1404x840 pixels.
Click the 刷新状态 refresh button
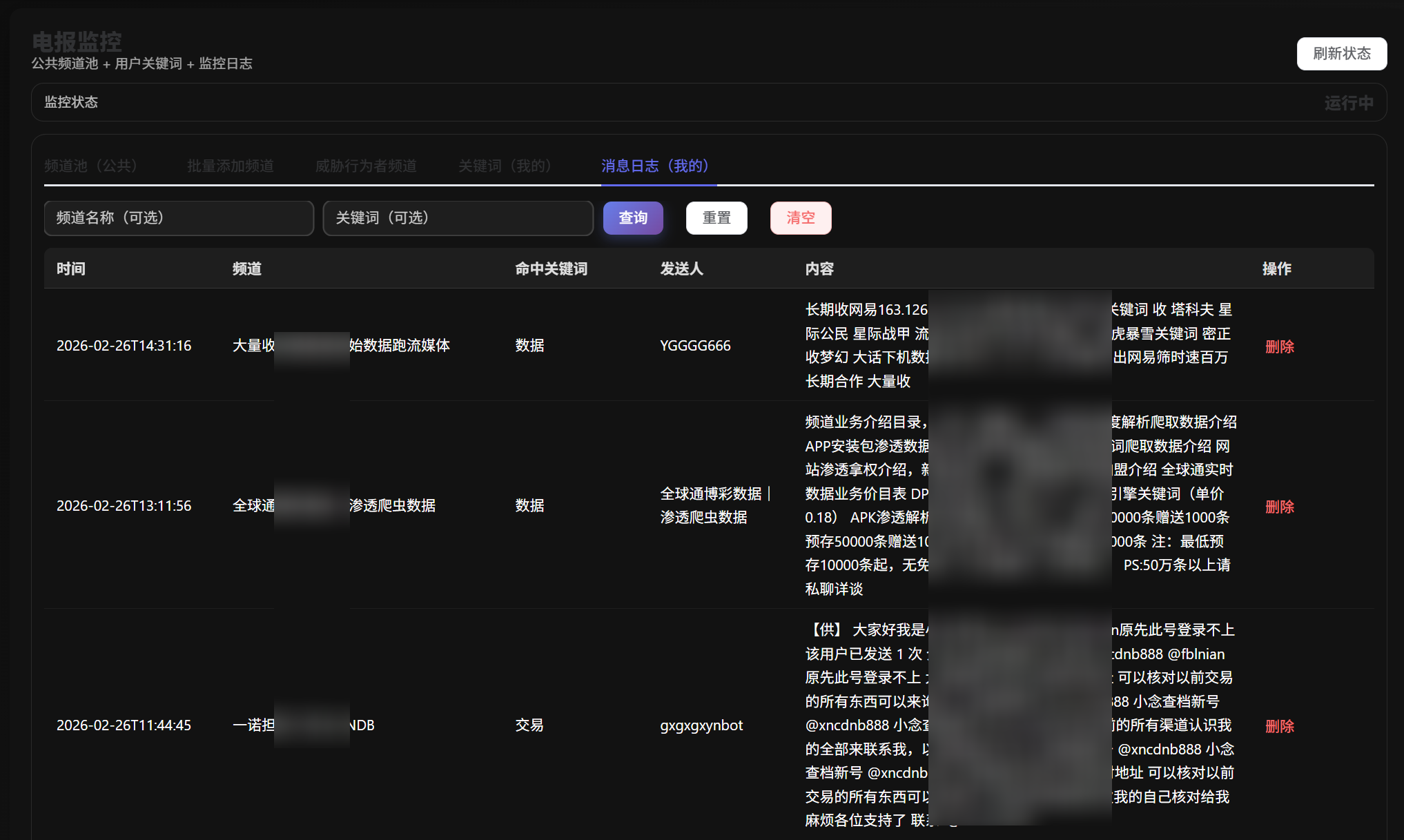tap(1341, 53)
